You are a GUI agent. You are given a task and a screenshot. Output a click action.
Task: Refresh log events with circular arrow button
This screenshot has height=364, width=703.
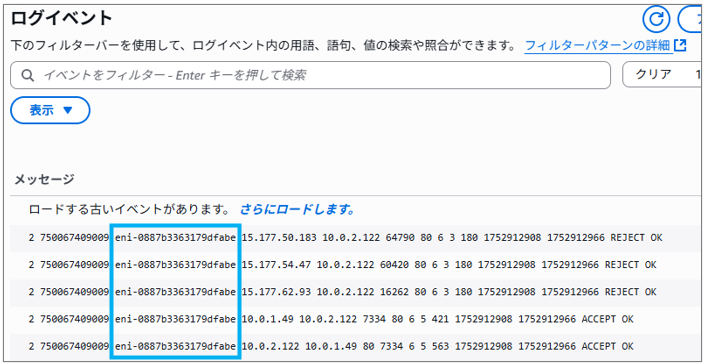click(x=656, y=19)
